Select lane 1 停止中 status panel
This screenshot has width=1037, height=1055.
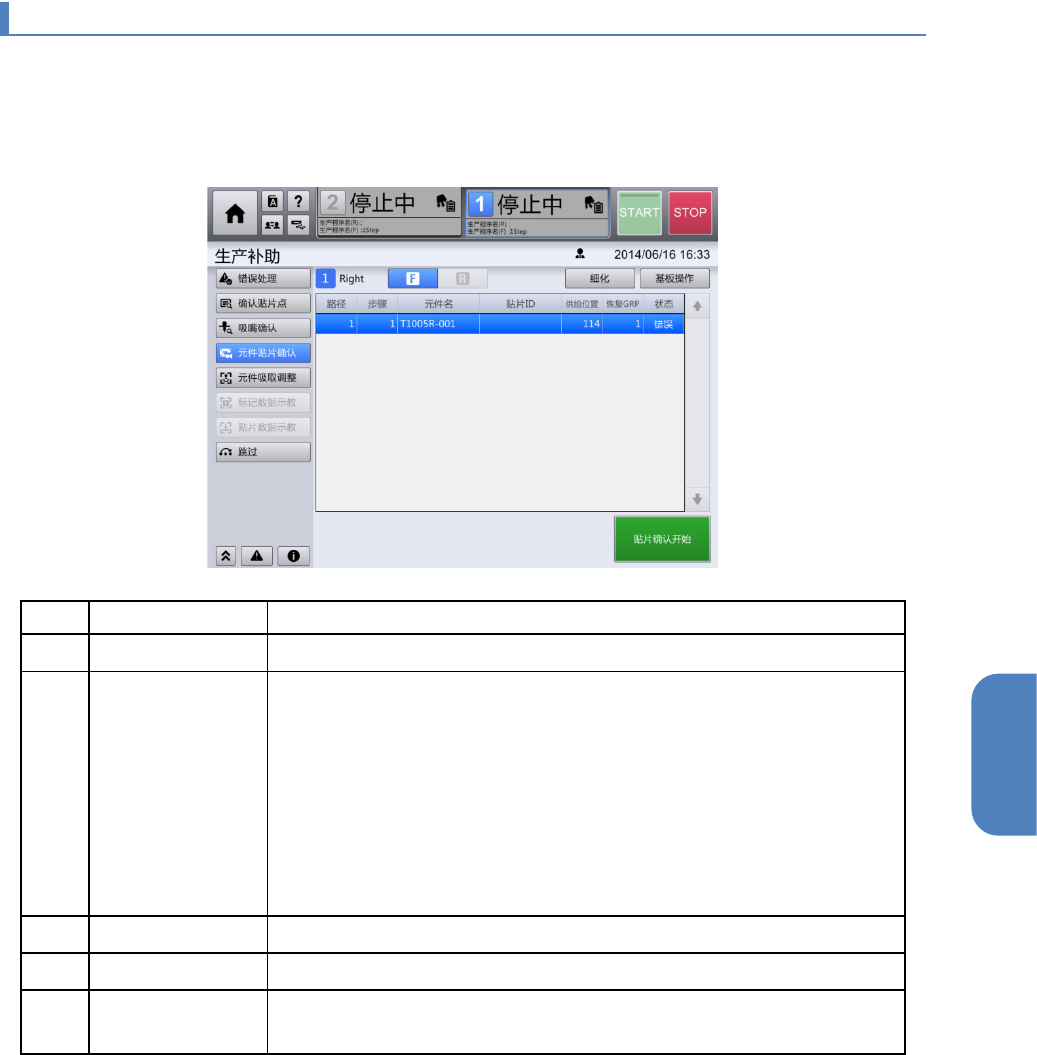point(537,213)
